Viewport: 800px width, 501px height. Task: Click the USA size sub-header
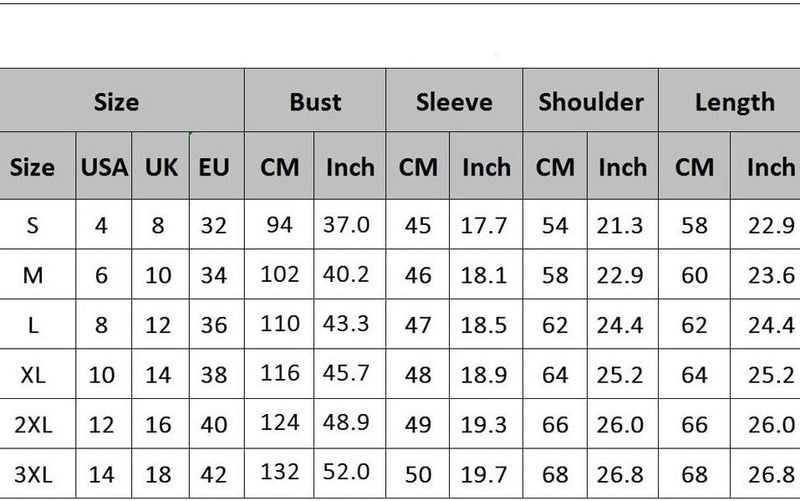[103, 167]
